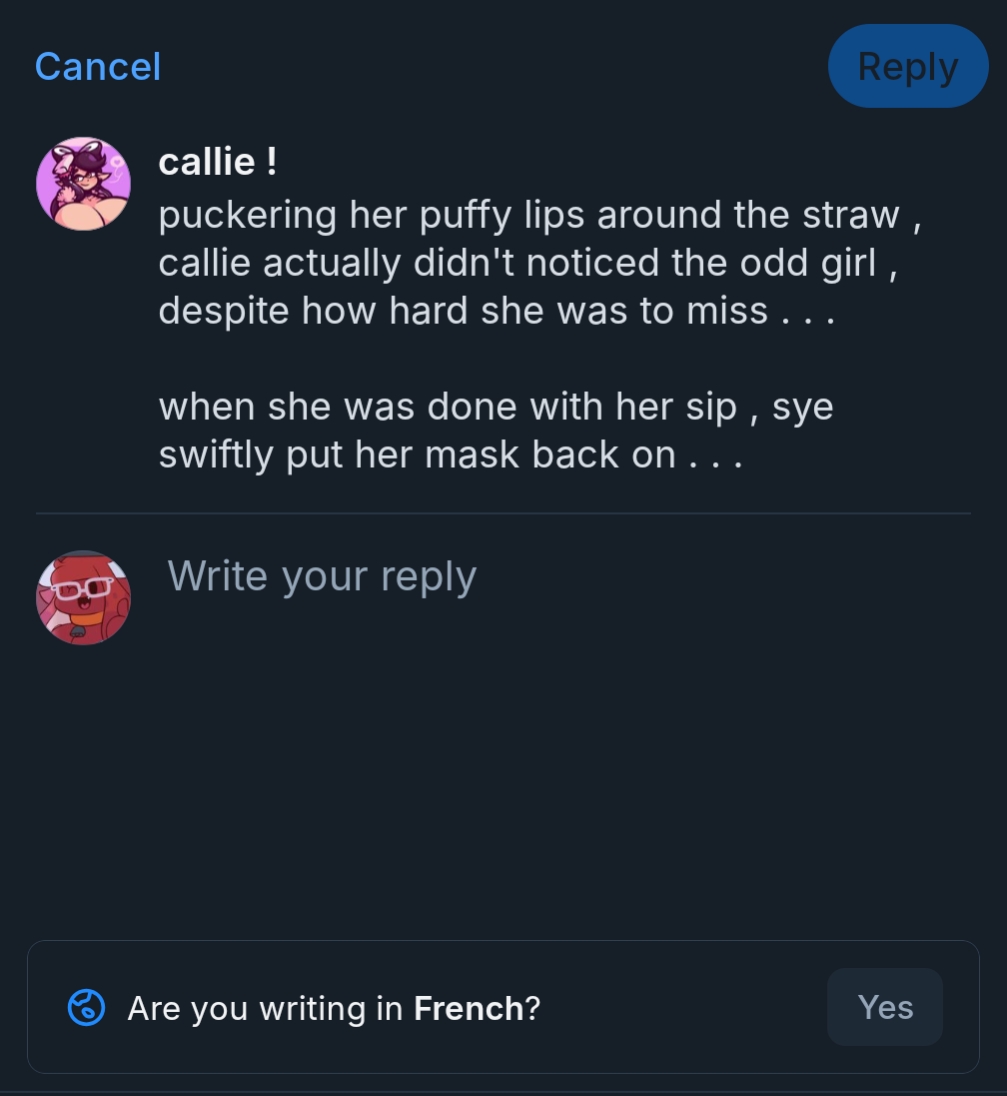Confirm writing in French with Yes

click(x=884, y=1007)
